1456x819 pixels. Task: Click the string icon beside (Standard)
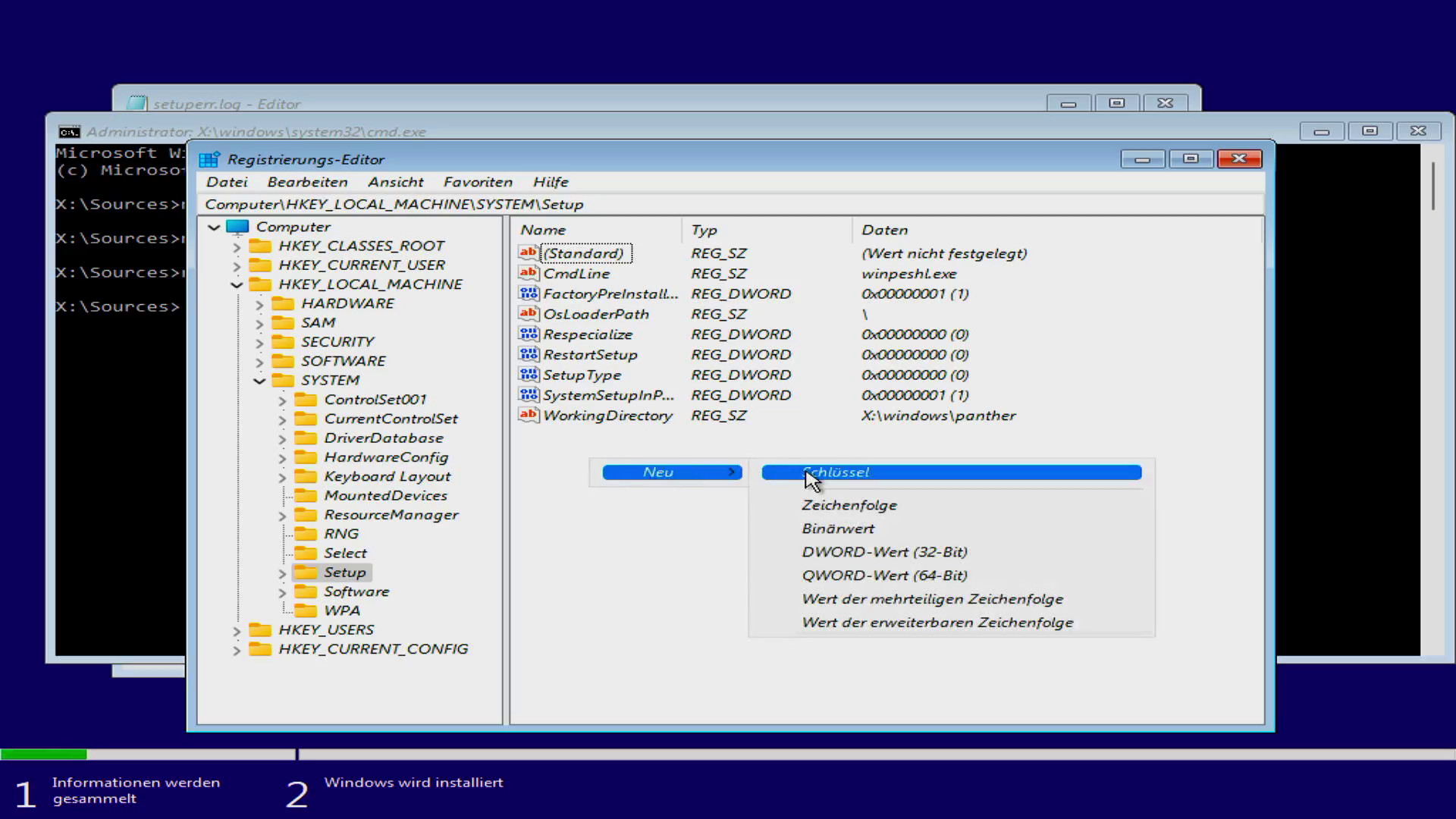529,253
